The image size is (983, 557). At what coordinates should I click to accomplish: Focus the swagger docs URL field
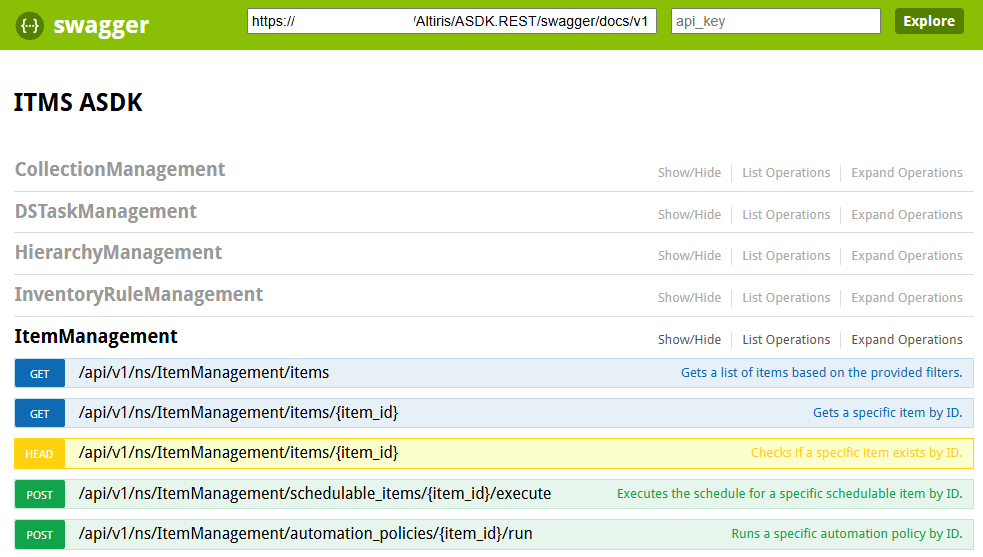[452, 21]
